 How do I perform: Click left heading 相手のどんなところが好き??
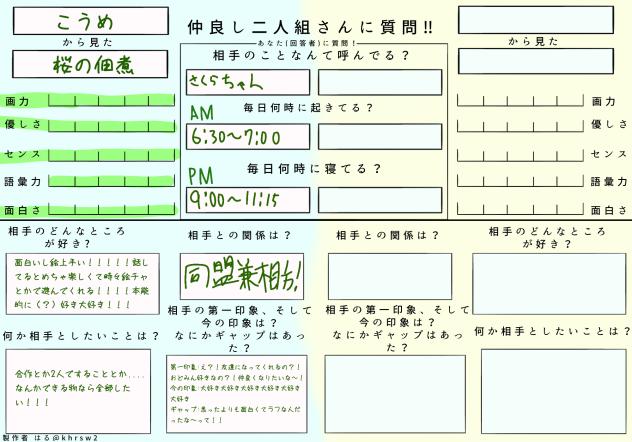tap(67, 237)
